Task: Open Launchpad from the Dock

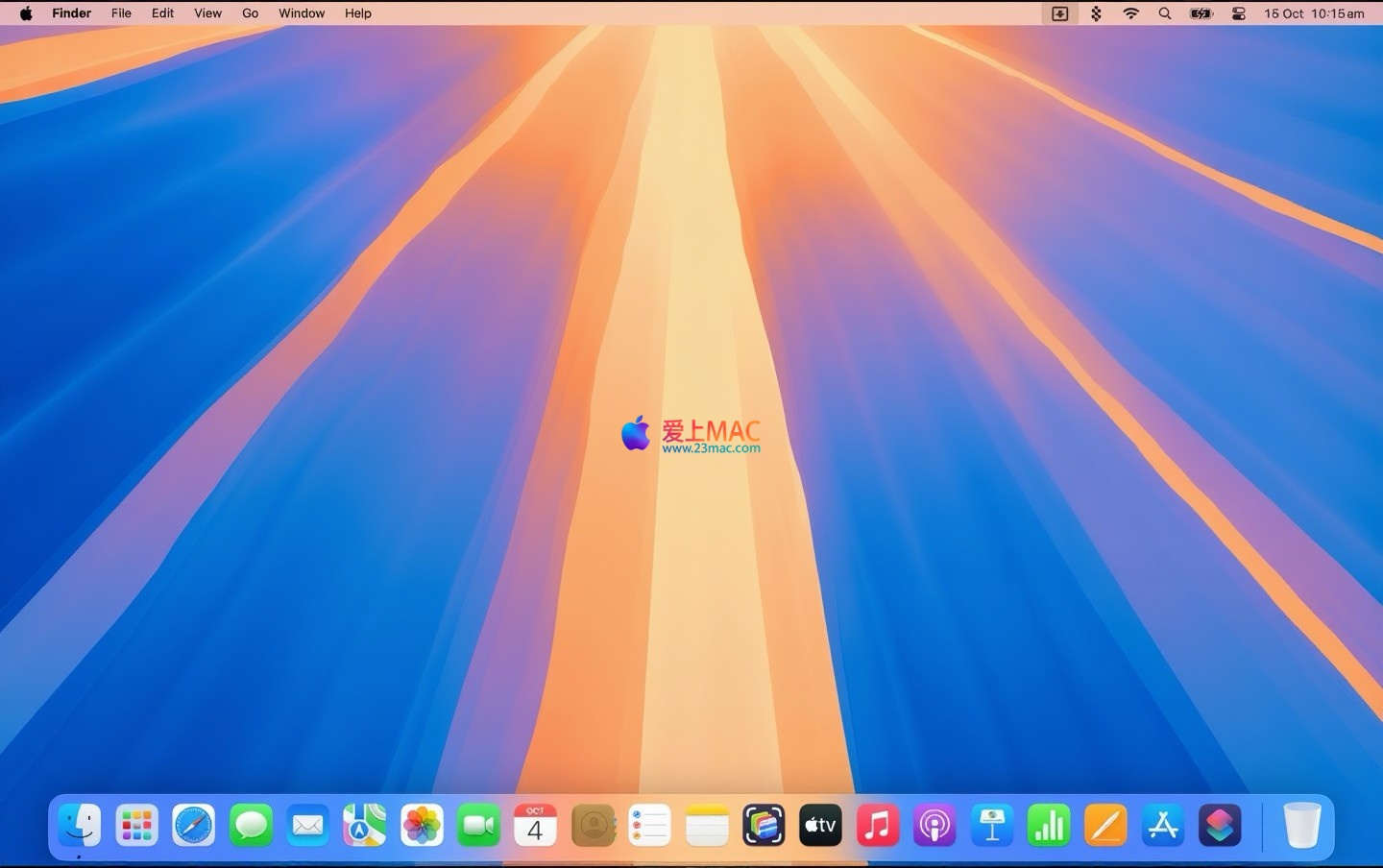Action: click(x=136, y=826)
